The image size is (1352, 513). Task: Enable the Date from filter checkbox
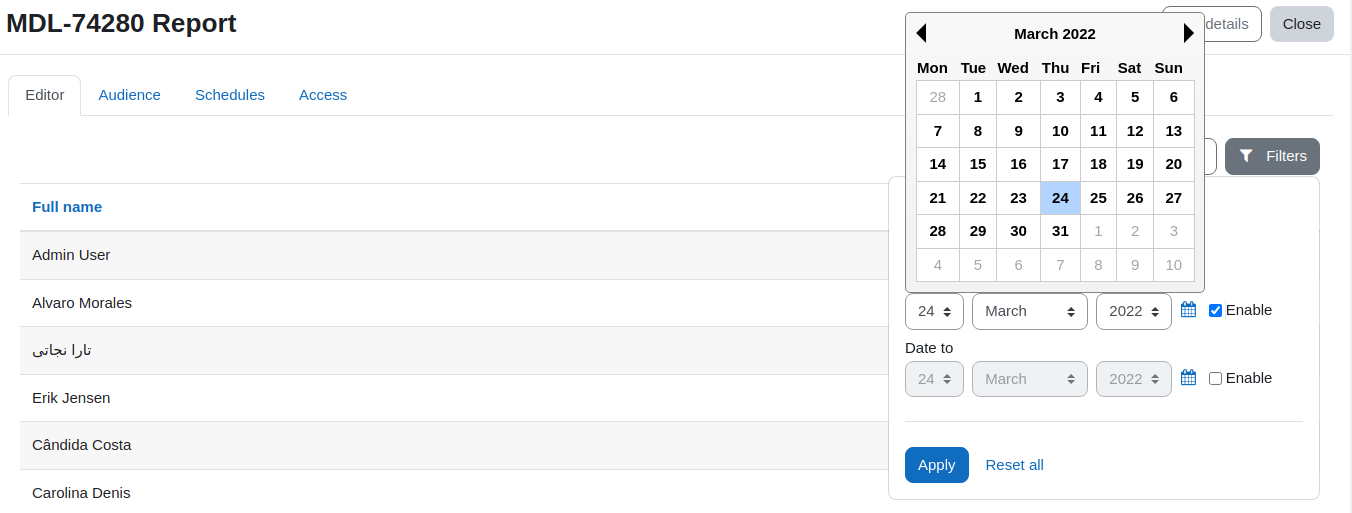point(1216,310)
